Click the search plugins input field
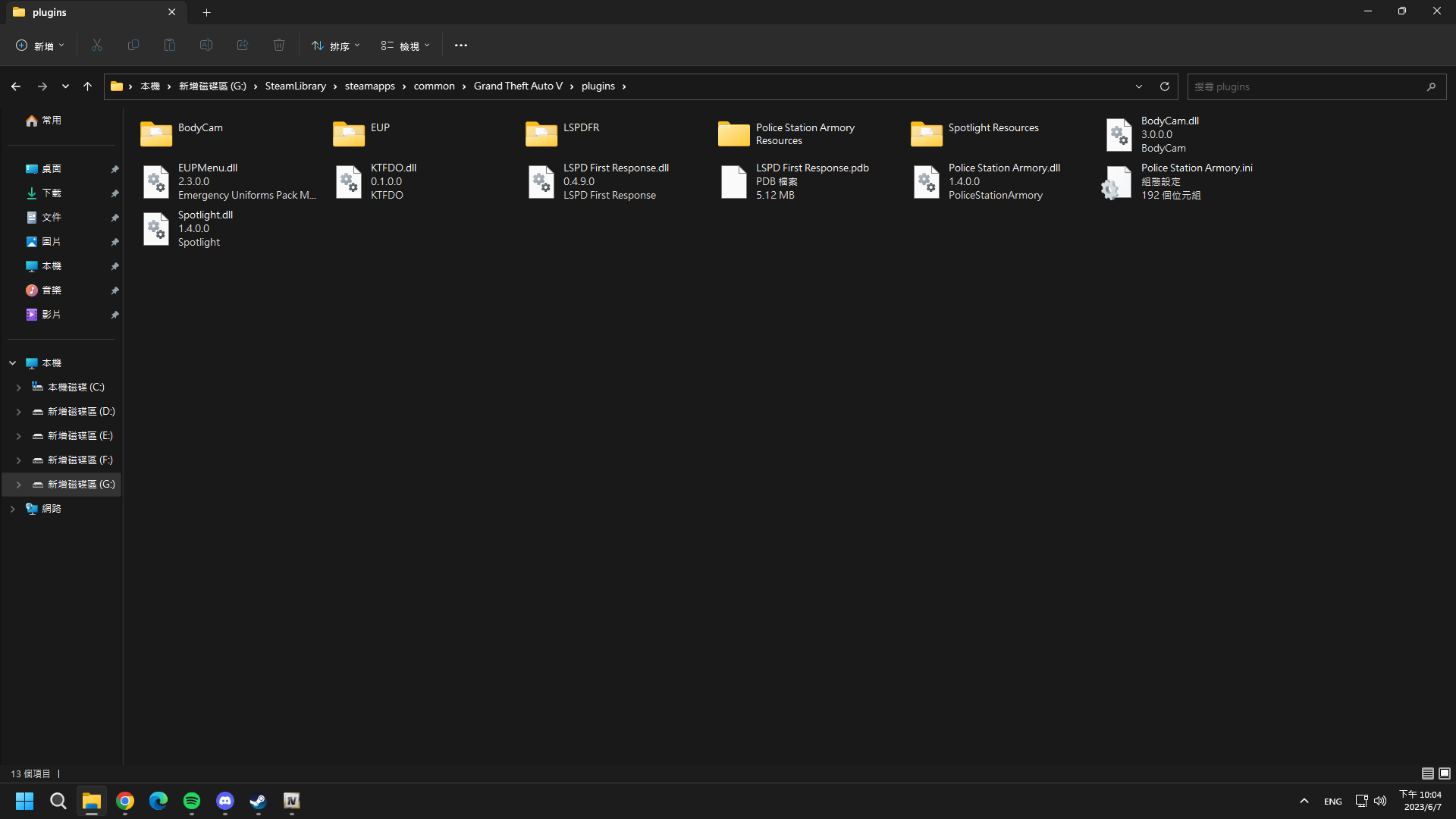The height and width of the screenshot is (819, 1456). pos(1304,86)
